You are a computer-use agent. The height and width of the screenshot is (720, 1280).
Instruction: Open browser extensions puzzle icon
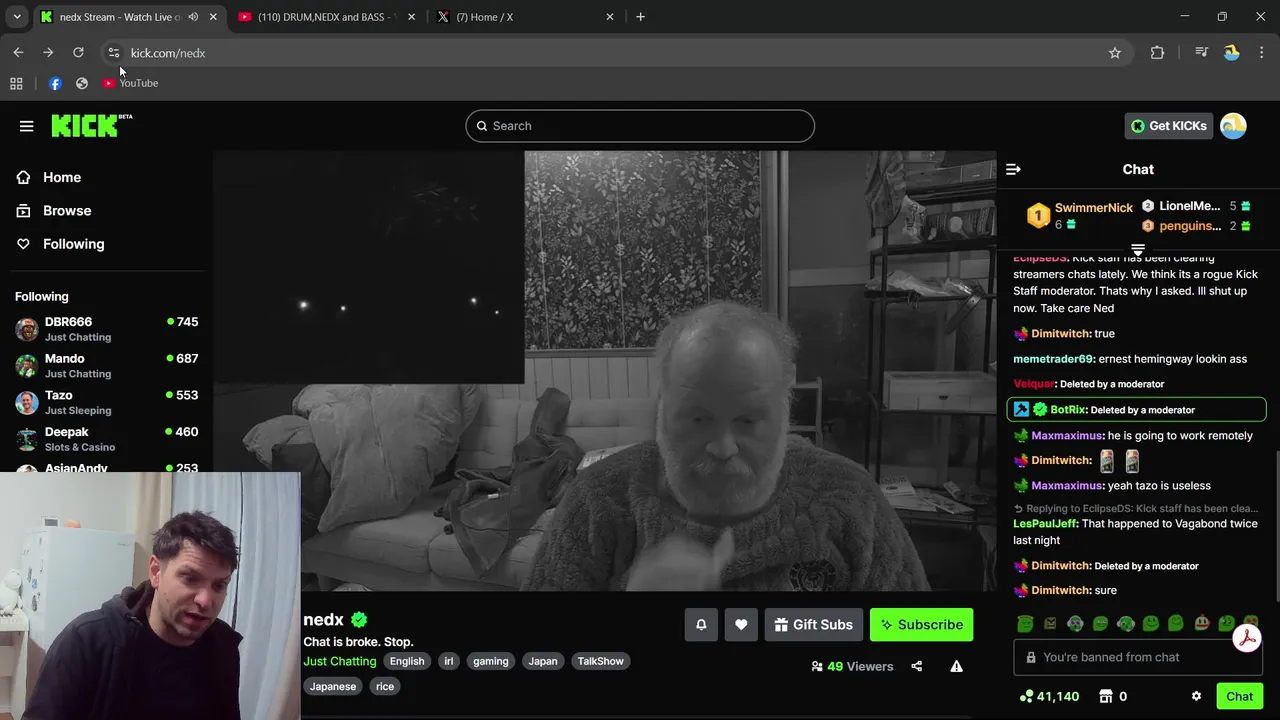(1157, 53)
